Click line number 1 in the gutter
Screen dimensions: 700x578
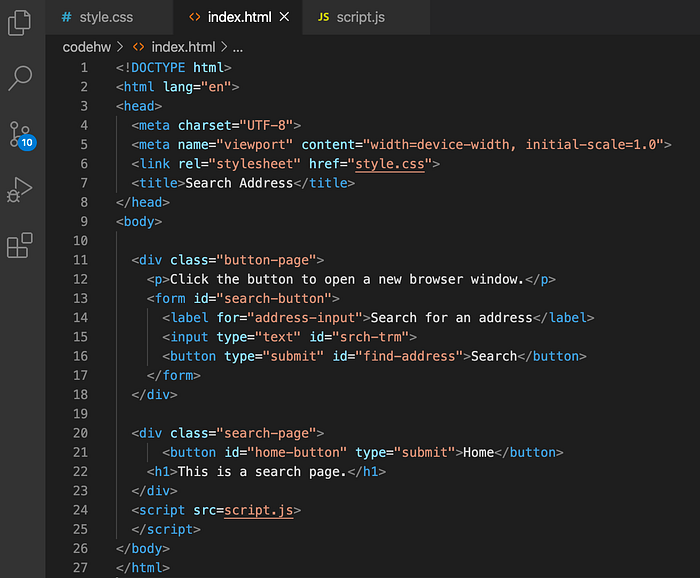(x=84, y=68)
